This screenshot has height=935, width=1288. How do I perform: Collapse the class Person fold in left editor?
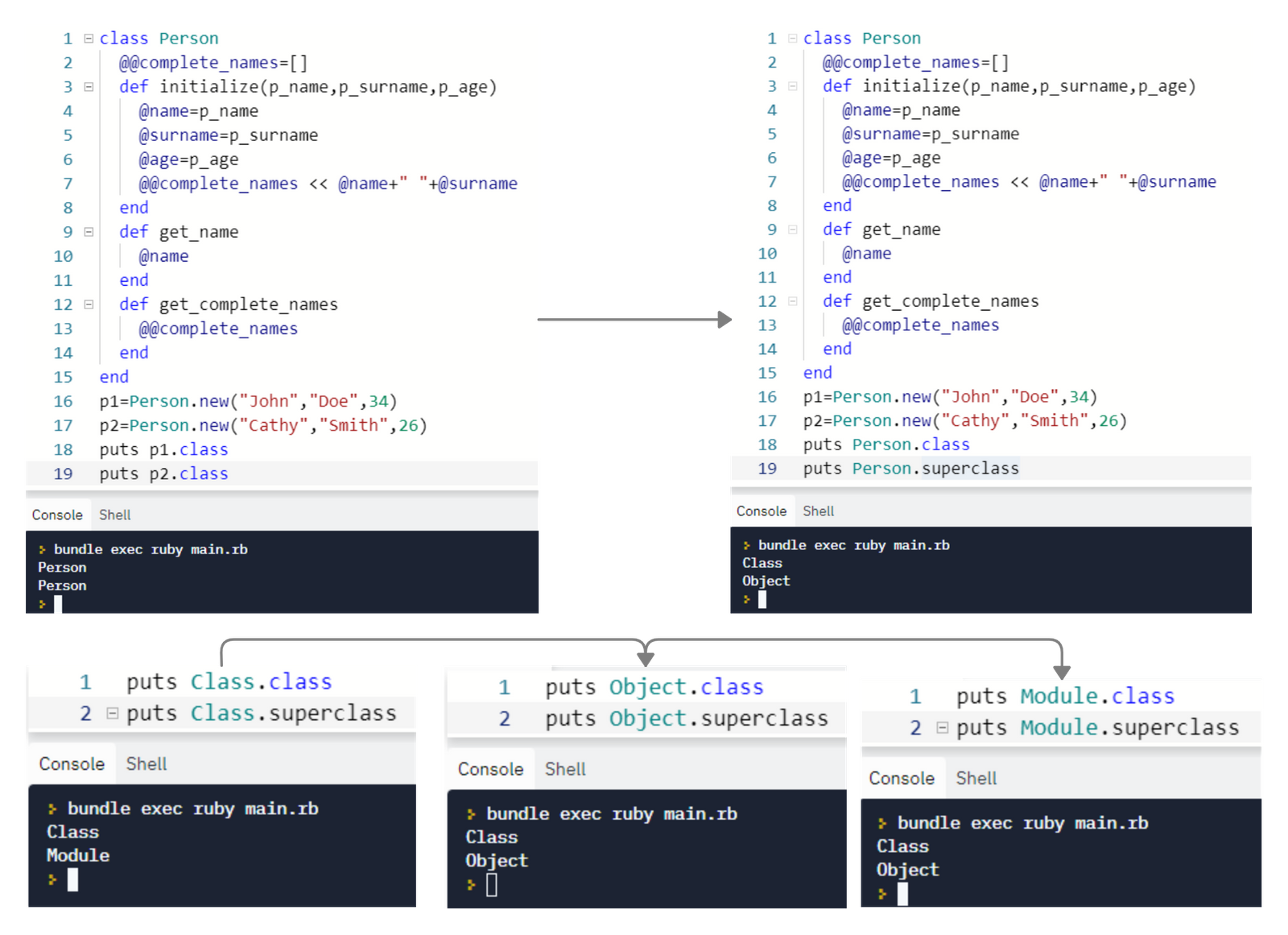coord(89,39)
